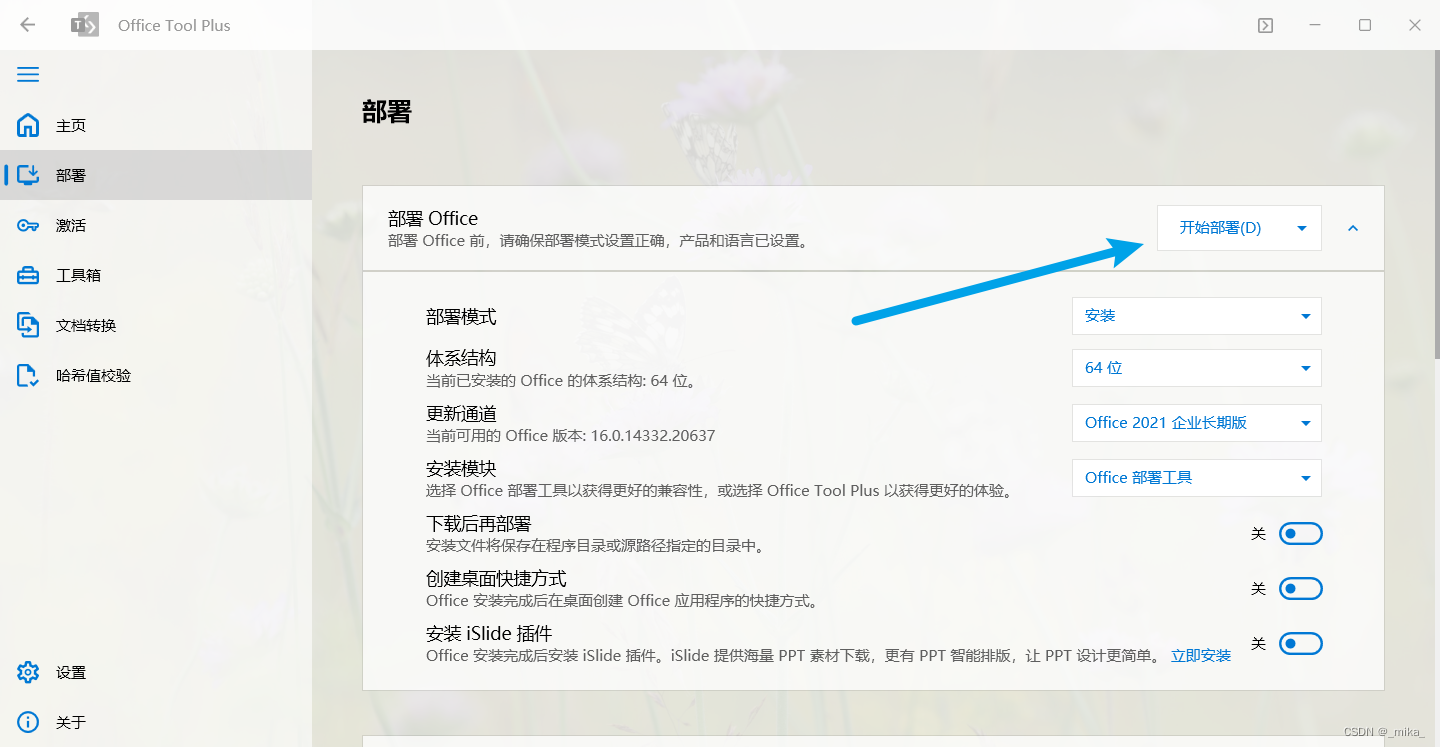The height and width of the screenshot is (747, 1440).
Task: Click the info icon beside 关于
Action: 28,722
